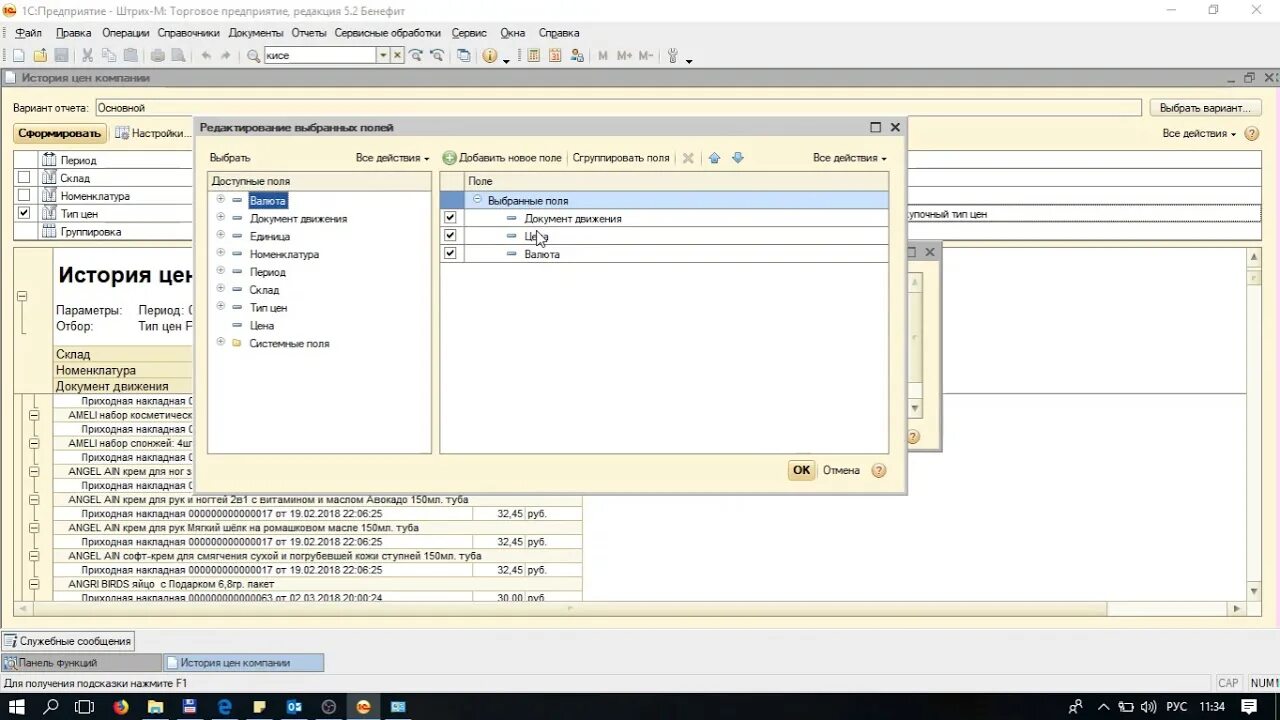Click the Find next icon
This screenshot has width=1280, height=720.
tap(416, 56)
